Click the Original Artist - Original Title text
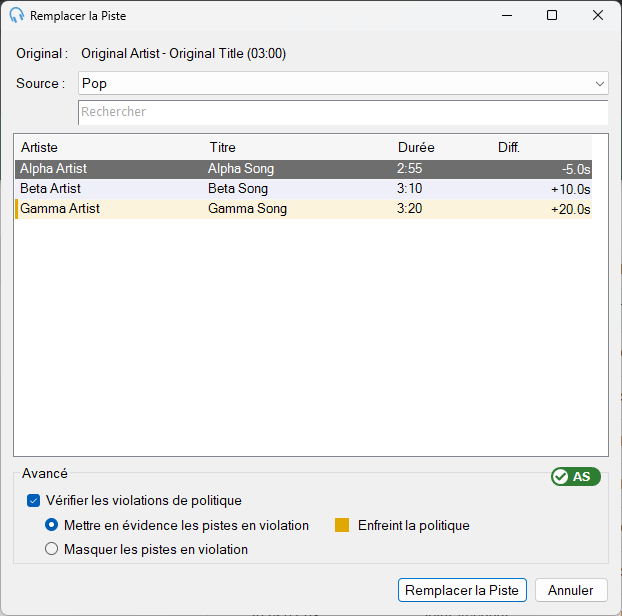The image size is (622, 616). click(183, 54)
